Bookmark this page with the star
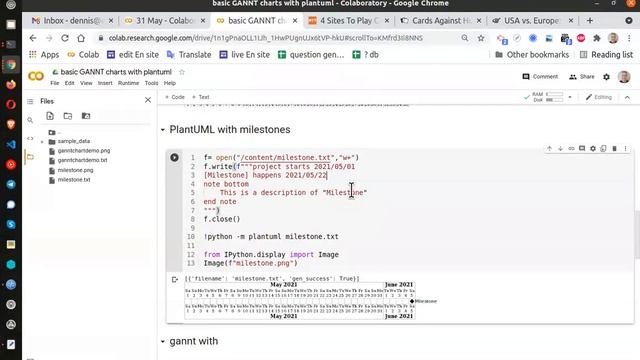The width and height of the screenshot is (640, 360). pos(481,38)
